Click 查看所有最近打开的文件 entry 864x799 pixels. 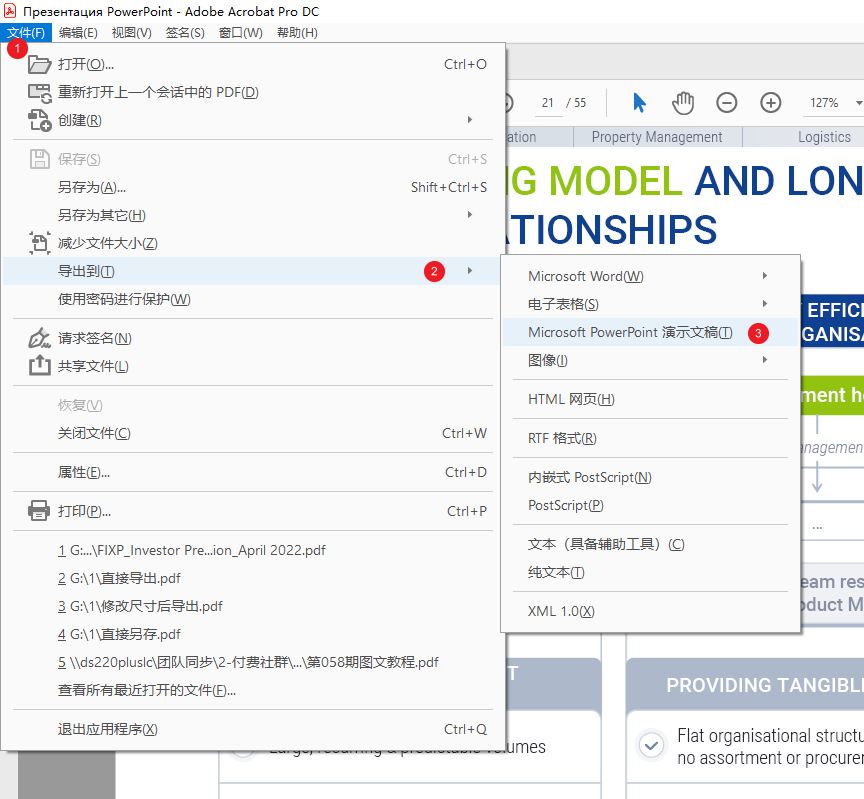click(147, 690)
